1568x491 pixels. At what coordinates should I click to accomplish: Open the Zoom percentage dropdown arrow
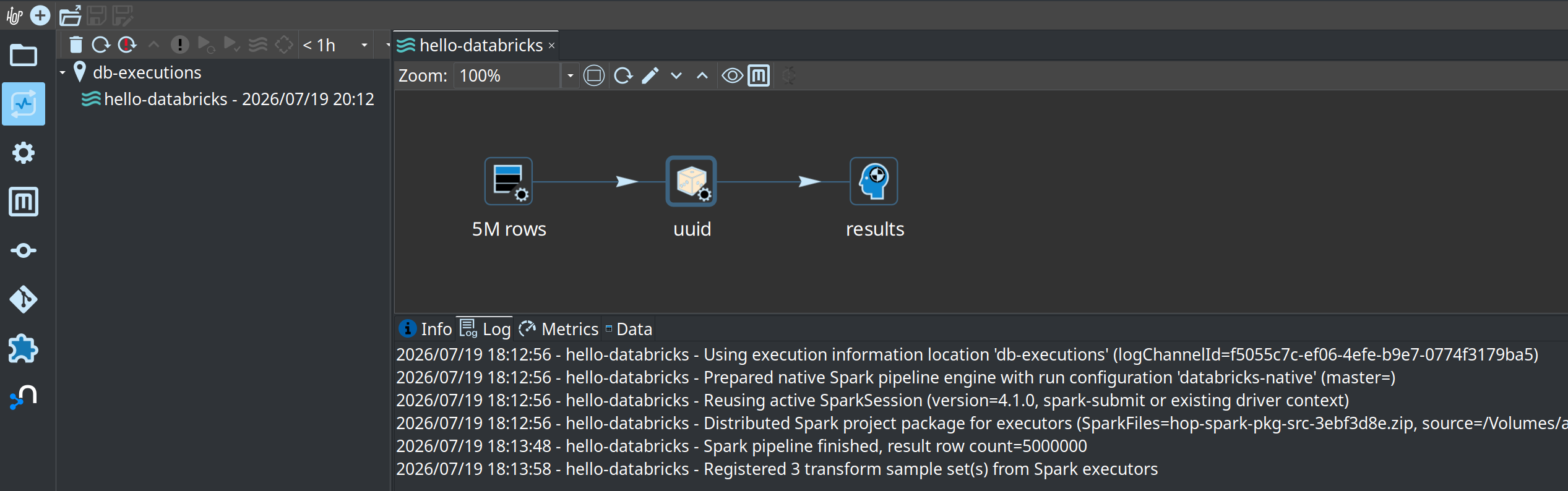[570, 75]
